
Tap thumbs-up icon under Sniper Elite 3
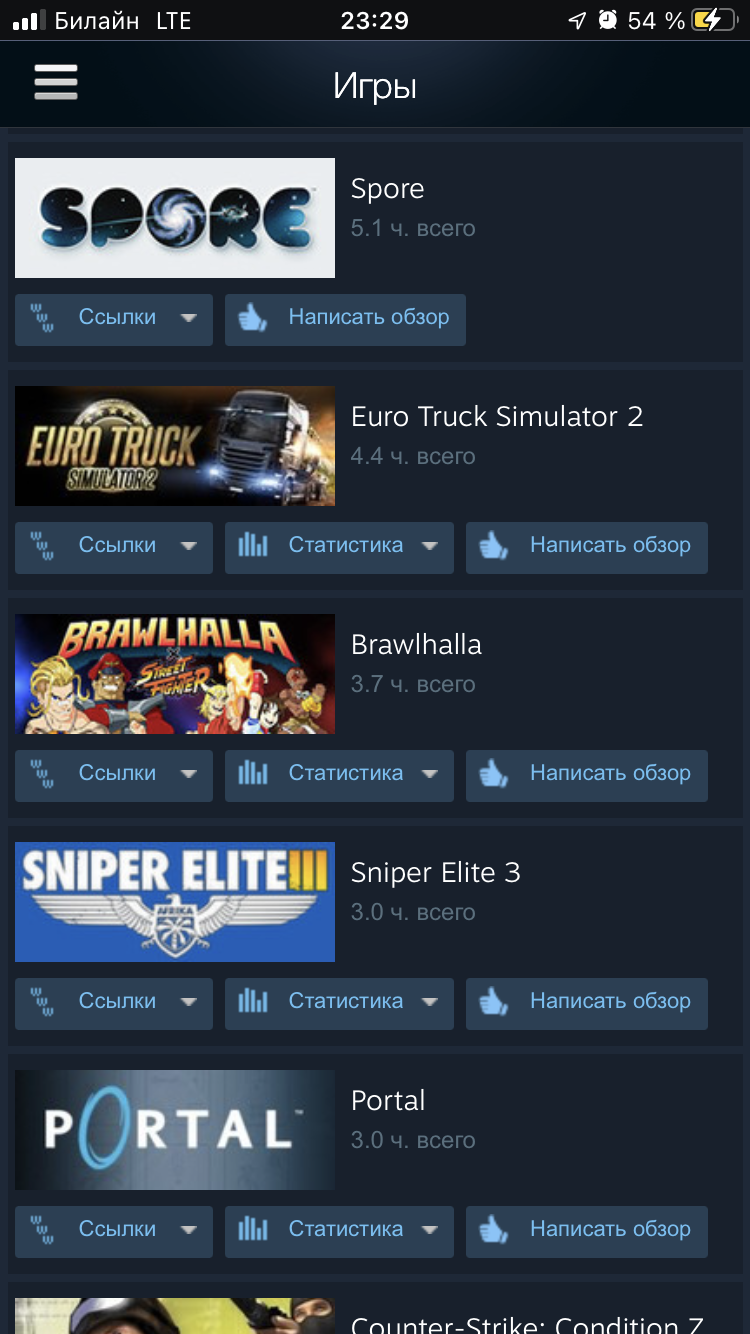tap(494, 1002)
